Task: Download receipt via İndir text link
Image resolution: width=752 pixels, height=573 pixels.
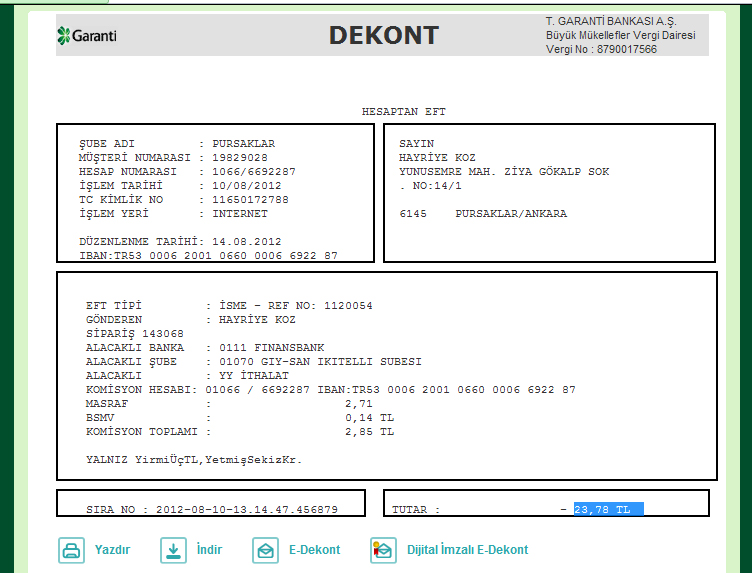Action: click(208, 550)
